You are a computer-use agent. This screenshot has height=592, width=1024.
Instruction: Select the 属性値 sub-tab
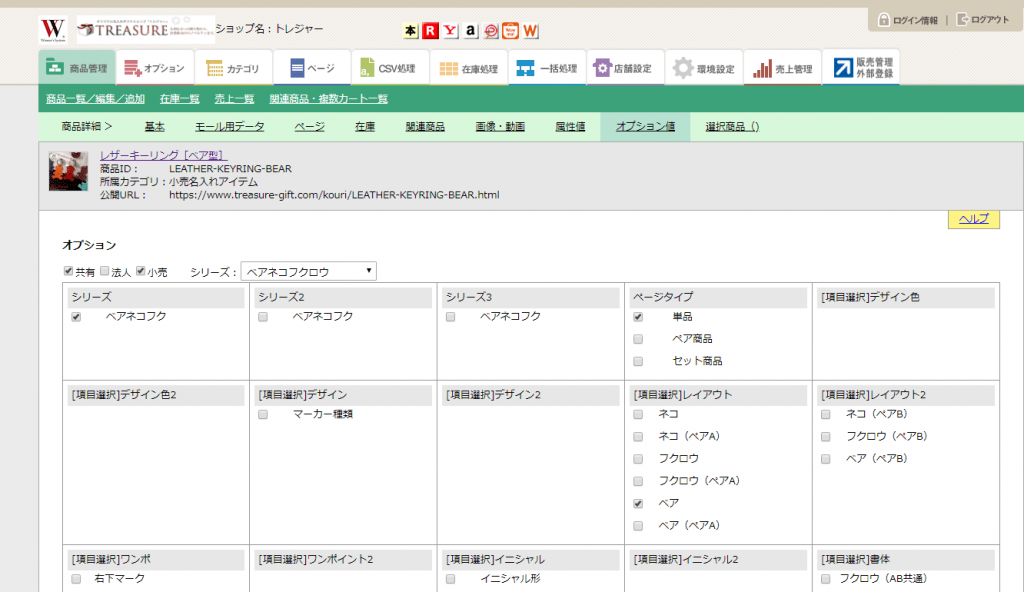click(x=570, y=127)
